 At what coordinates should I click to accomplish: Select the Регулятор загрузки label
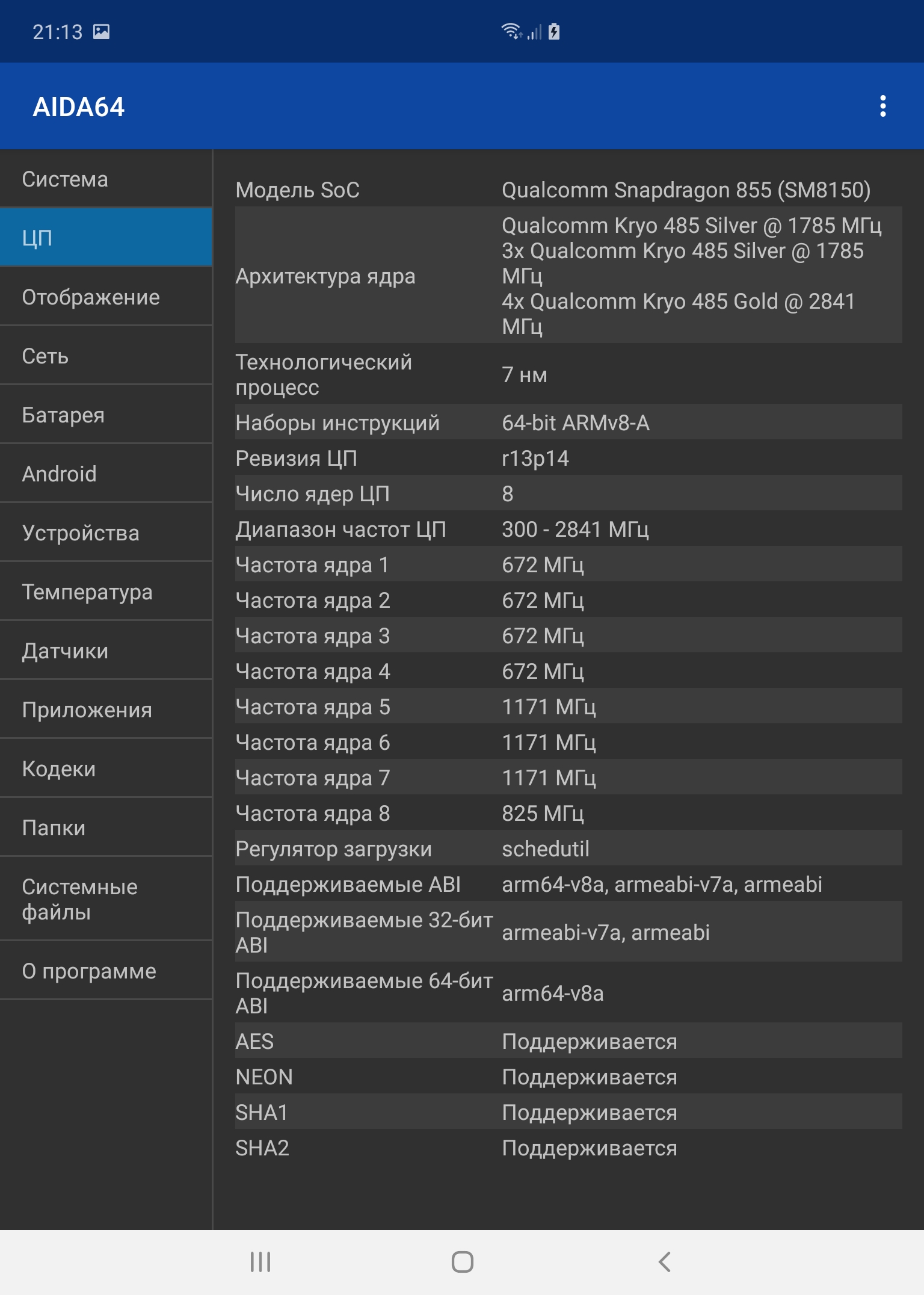(x=334, y=849)
